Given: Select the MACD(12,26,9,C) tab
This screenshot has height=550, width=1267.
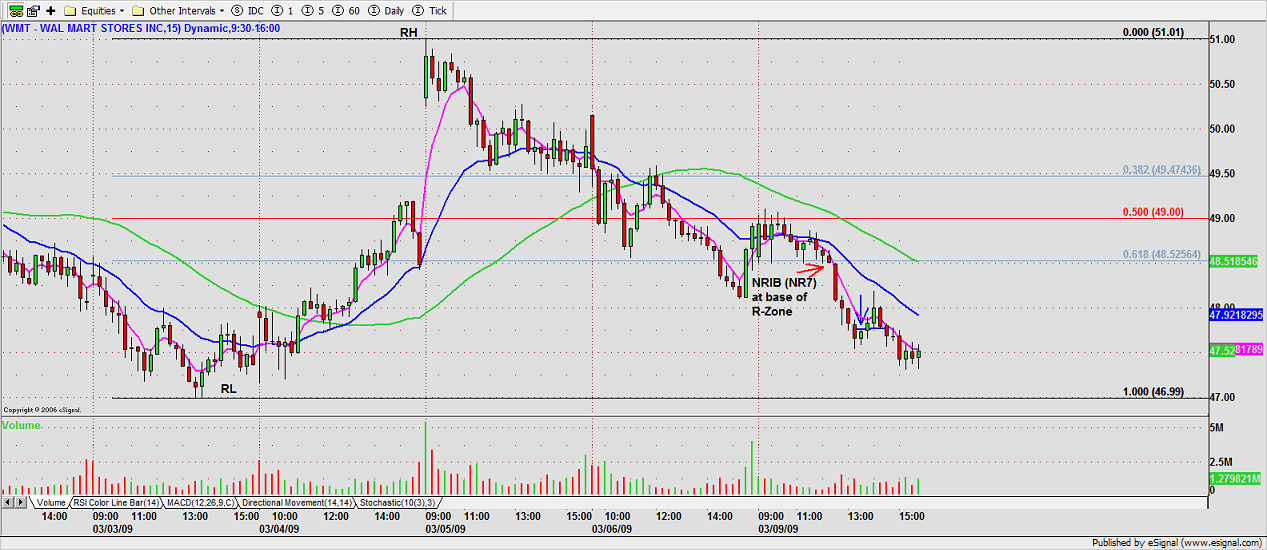Looking at the screenshot, I should point(200,502).
